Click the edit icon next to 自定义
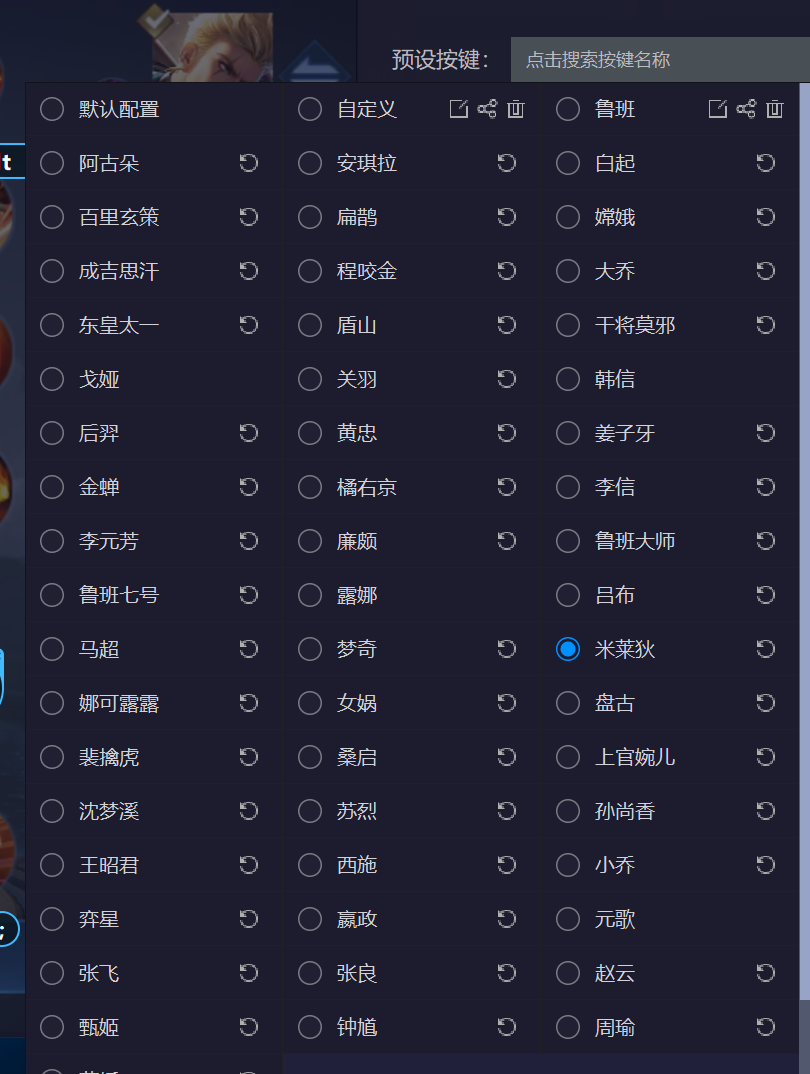The height and width of the screenshot is (1074, 810). [x=458, y=109]
